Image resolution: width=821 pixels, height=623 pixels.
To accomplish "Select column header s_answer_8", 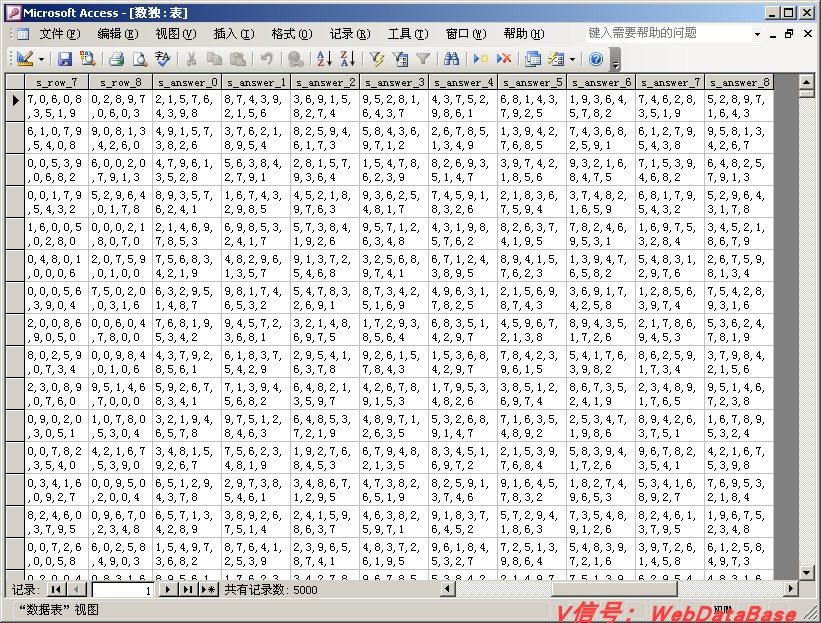I will coord(738,82).
